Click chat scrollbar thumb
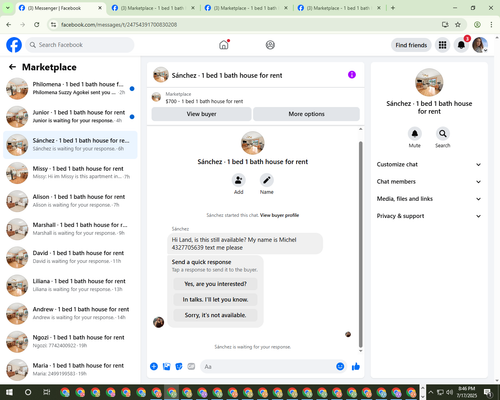The width and height of the screenshot is (500, 400). [x=360, y=244]
